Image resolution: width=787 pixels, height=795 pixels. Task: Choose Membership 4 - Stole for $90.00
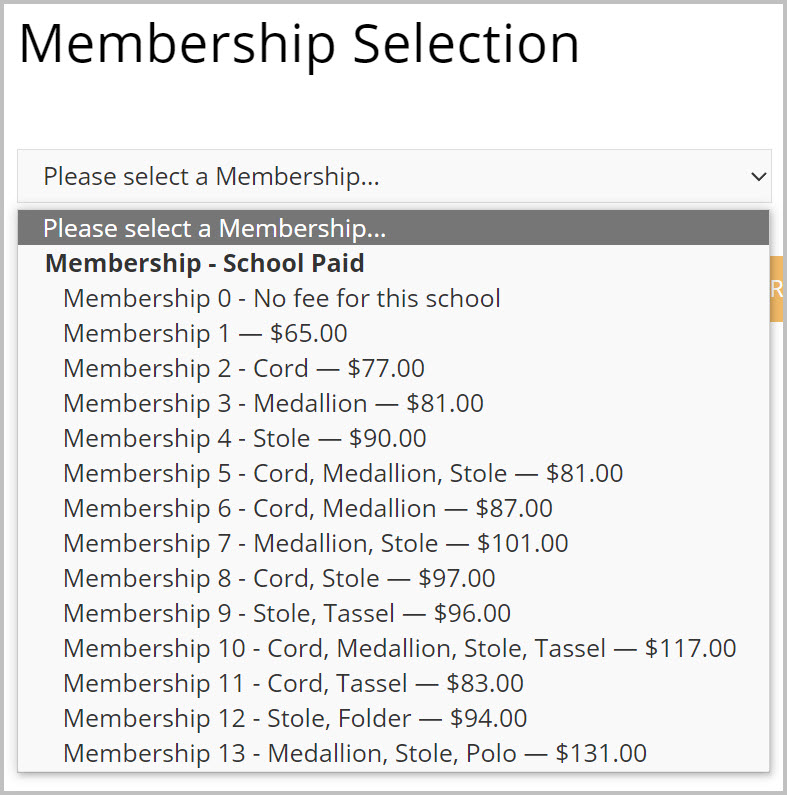[244, 438]
